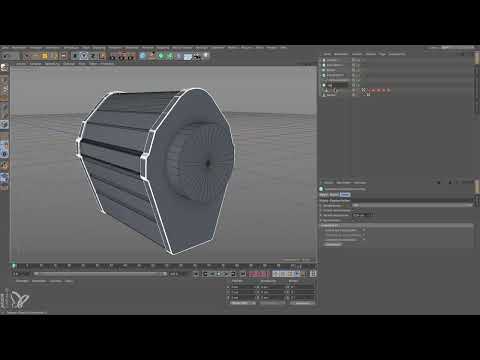Image resolution: width=480 pixels, height=360 pixels.
Task: Toggle the orange Snap icon
Action: pyautogui.click(x=4, y=165)
